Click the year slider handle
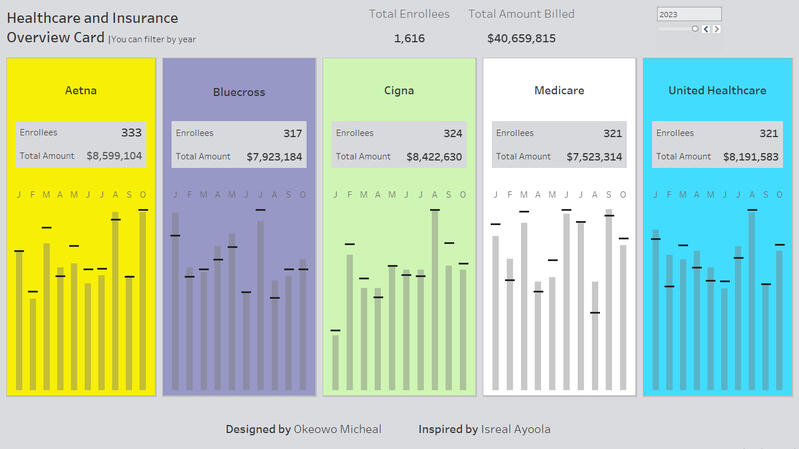Screen dimensions: 799x449 pyautogui.click(x=695, y=29)
